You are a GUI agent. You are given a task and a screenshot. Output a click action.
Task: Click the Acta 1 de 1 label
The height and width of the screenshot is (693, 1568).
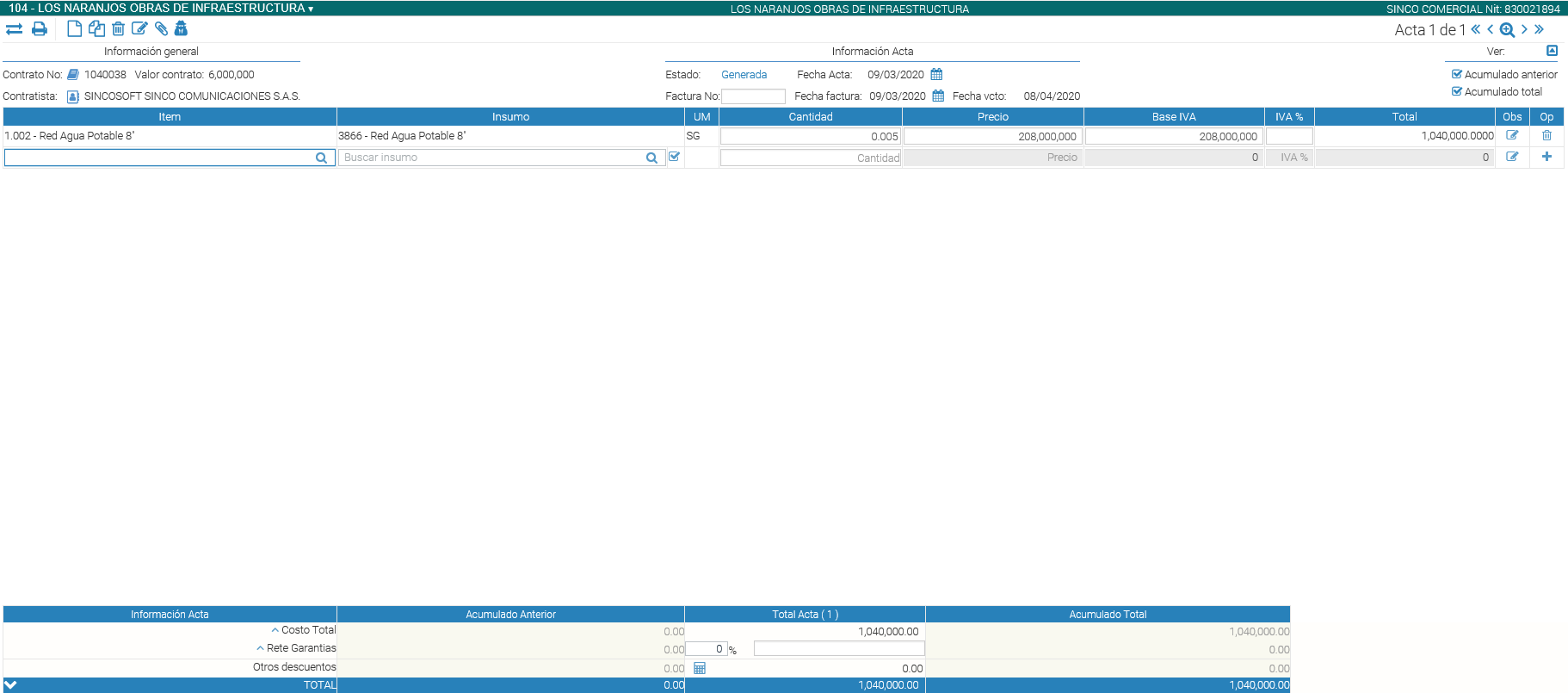point(1429,30)
